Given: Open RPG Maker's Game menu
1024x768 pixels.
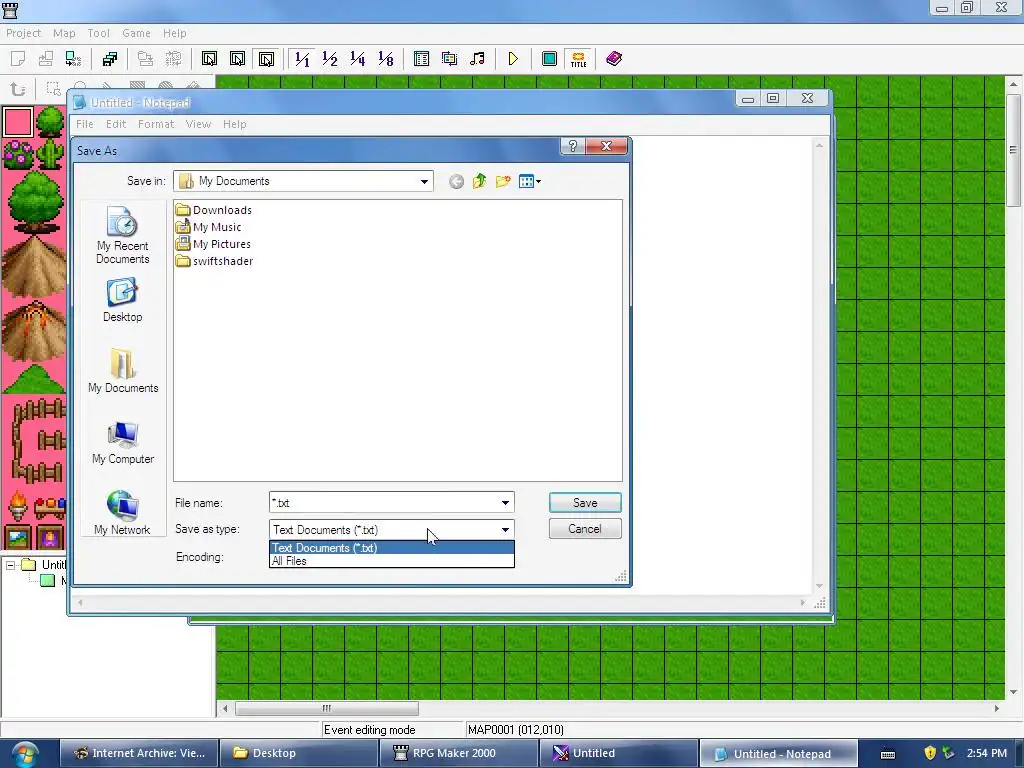Looking at the screenshot, I should [x=136, y=33].
